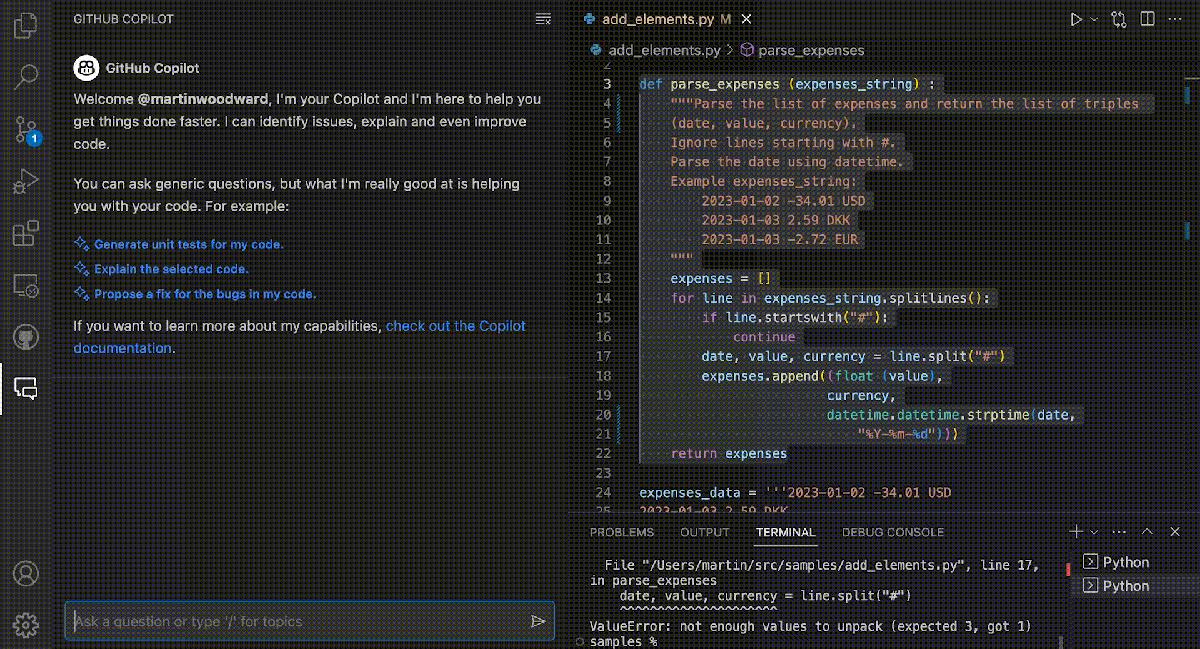Open terminal panel More Actions ellipsis
Image resolution: width=1200 pixels, height=649 pixels.
pyautogui.click(x=1120, y=532)
